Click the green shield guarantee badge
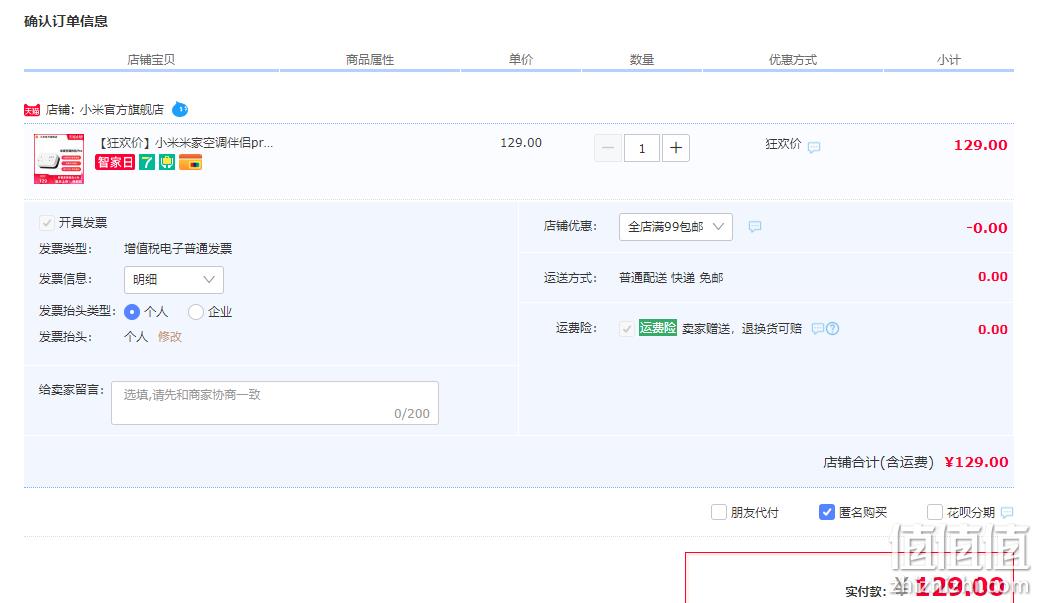The width and height of the screenshot is (1039, 603). pyautogui.click(x=167, y=162)
